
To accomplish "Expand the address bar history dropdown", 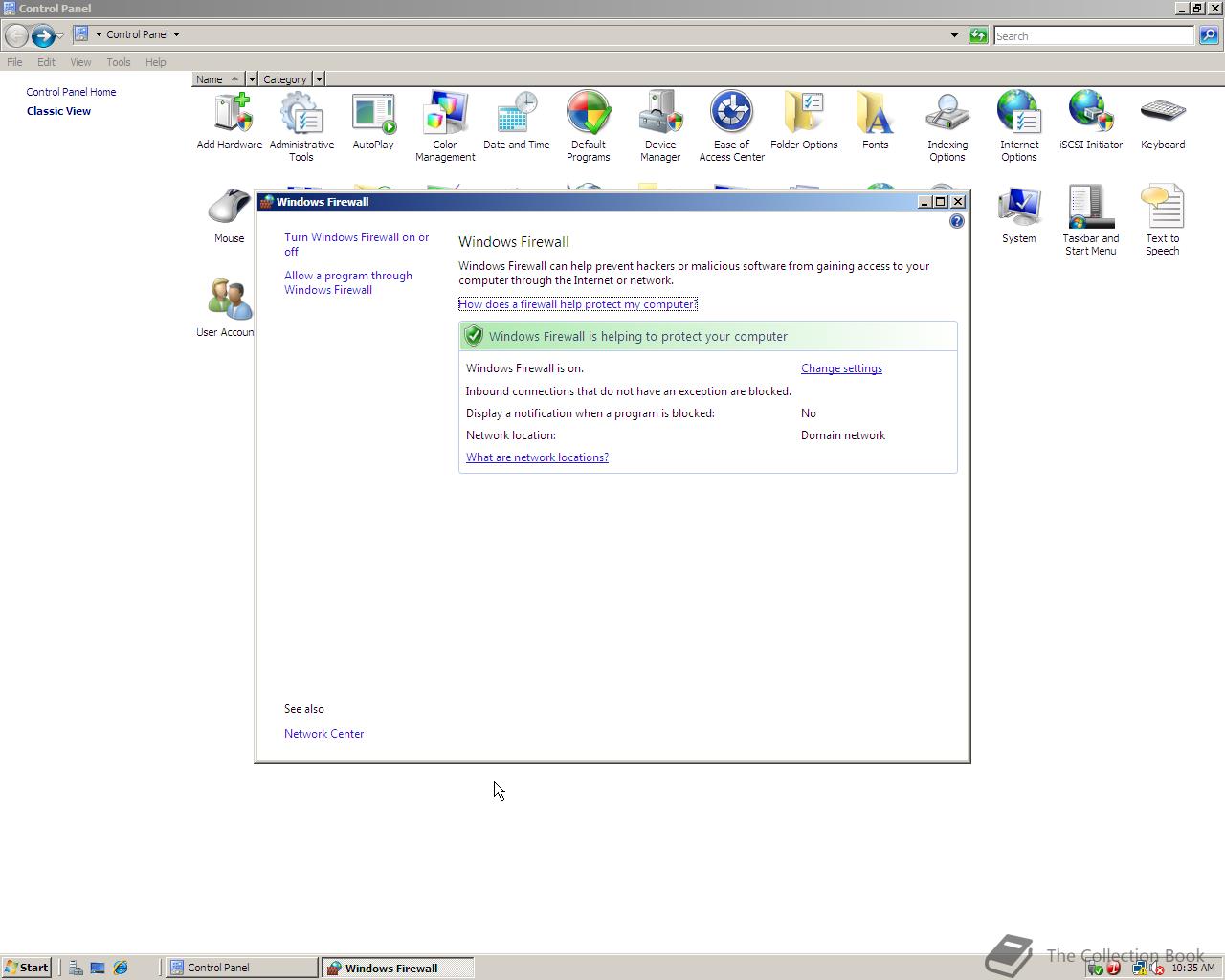I will (954, 35).
